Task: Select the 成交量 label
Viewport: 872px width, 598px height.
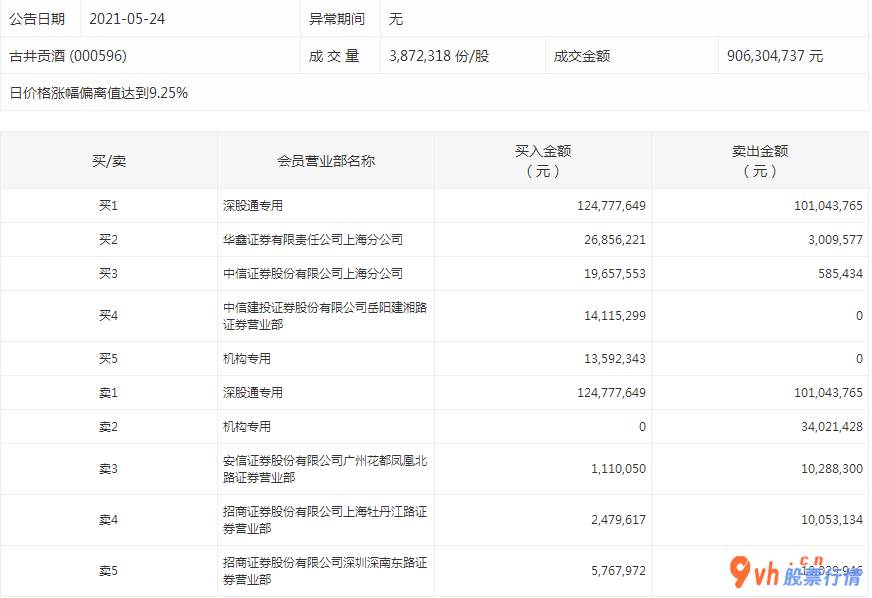Action: (334, 56)
